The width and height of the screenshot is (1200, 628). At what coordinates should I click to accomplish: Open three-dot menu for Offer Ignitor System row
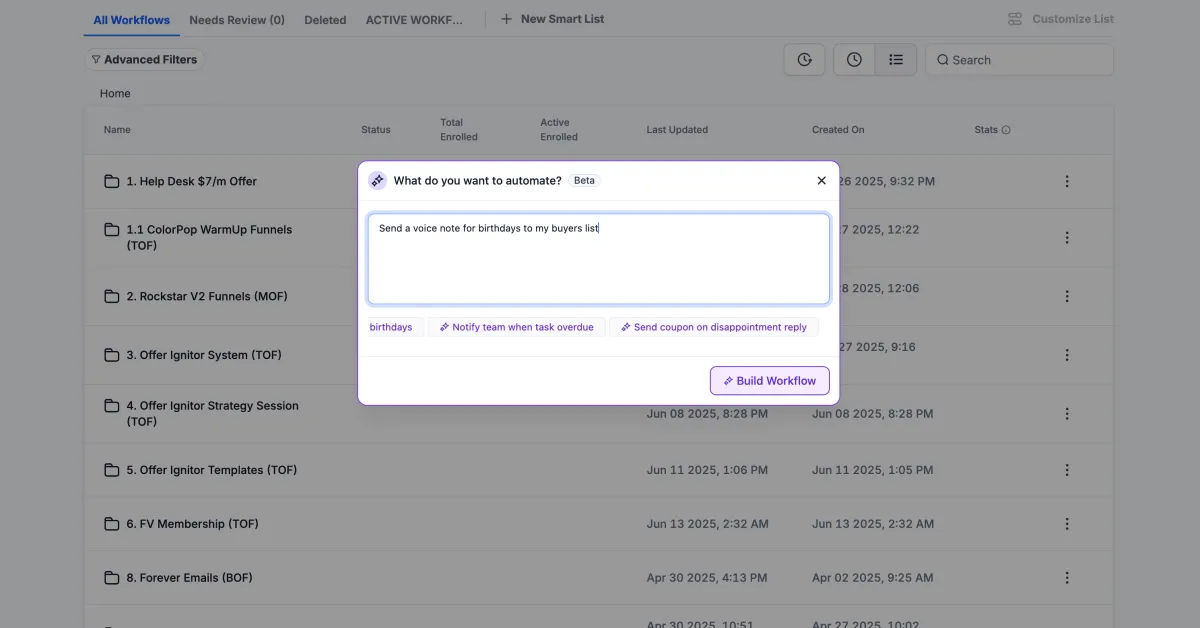point(1067,355)
